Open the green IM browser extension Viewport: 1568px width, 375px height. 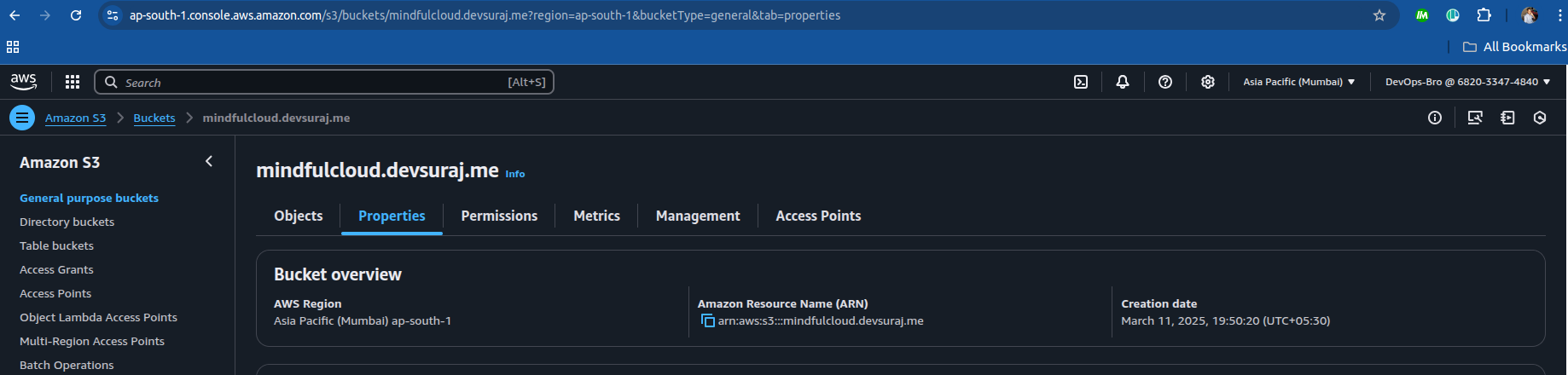[x=1422, y=15]
